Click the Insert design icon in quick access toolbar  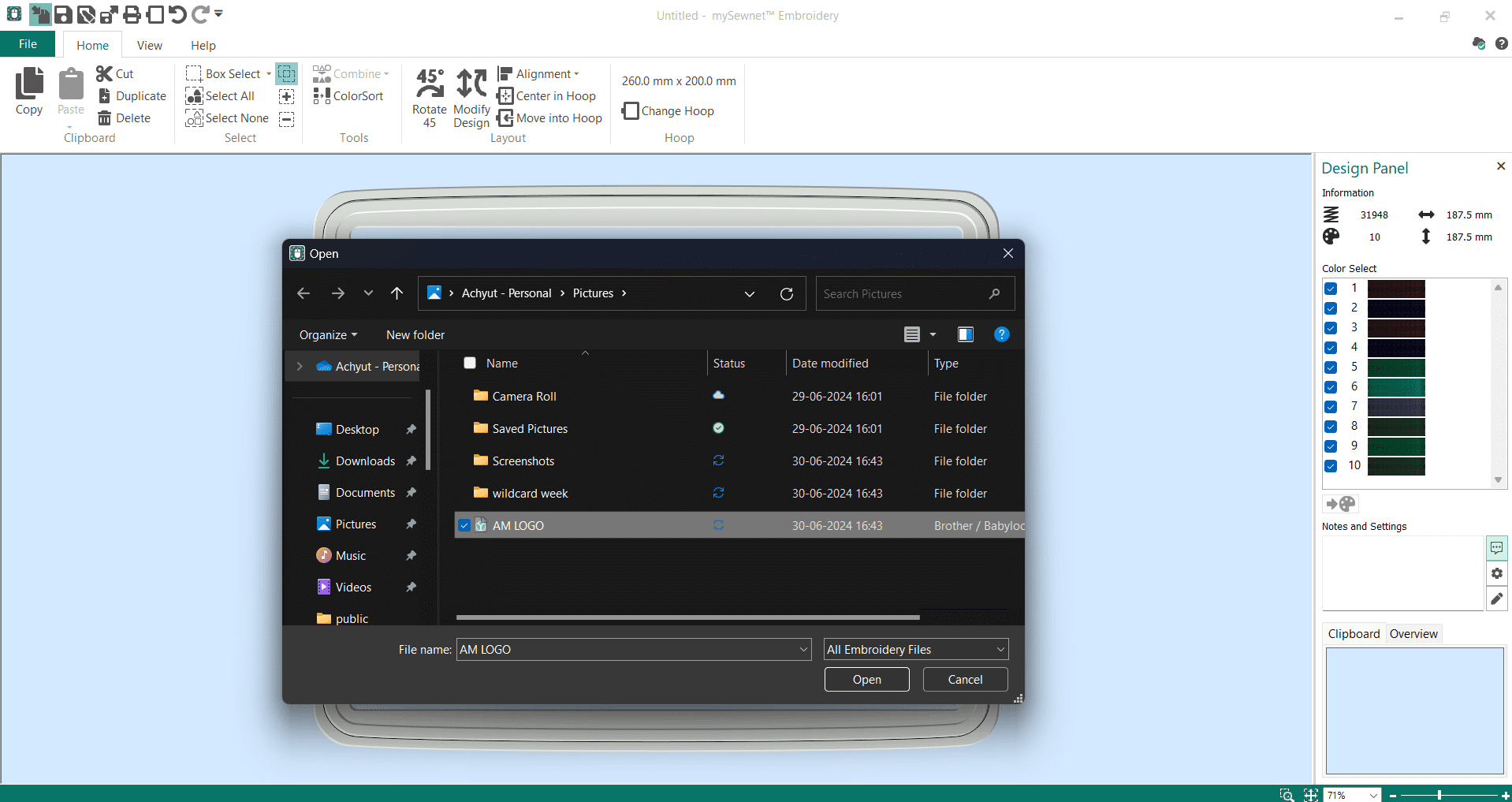[x=39, y=14]
